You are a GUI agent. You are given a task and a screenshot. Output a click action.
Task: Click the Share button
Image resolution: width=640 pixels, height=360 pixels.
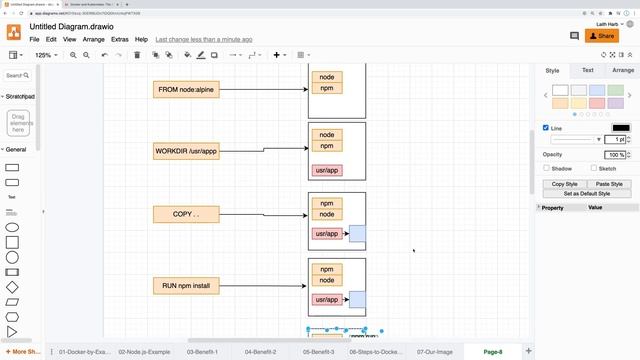click(602, 36)
